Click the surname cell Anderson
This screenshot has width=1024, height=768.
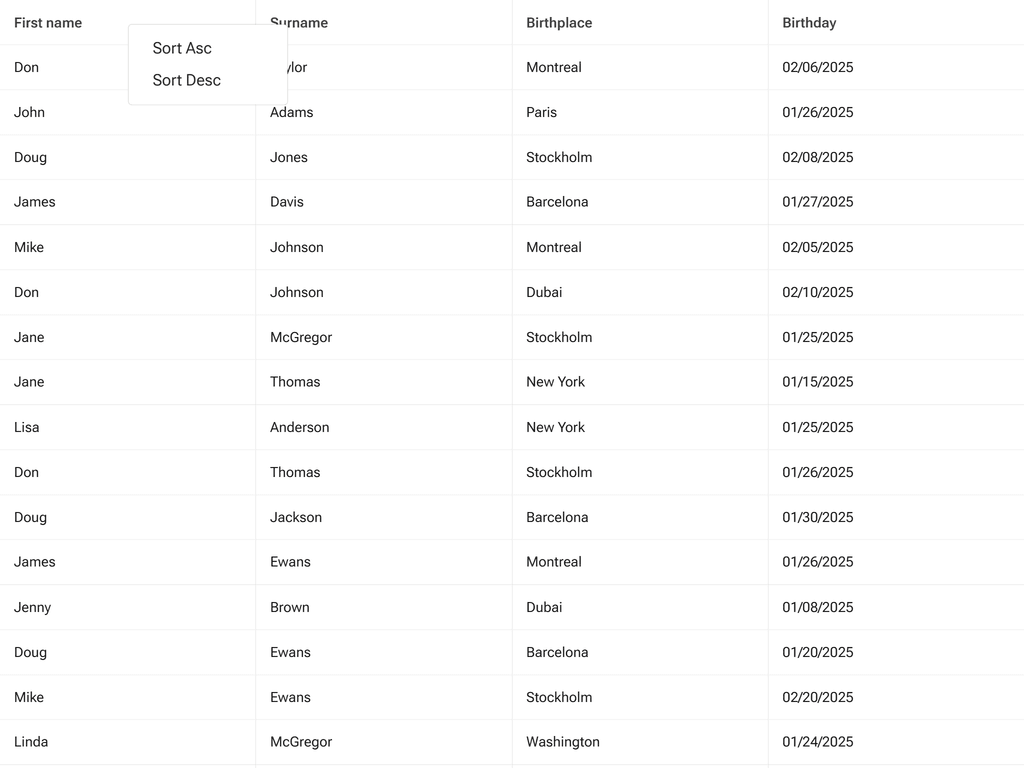pyautogui.click(x=300, y=427)
